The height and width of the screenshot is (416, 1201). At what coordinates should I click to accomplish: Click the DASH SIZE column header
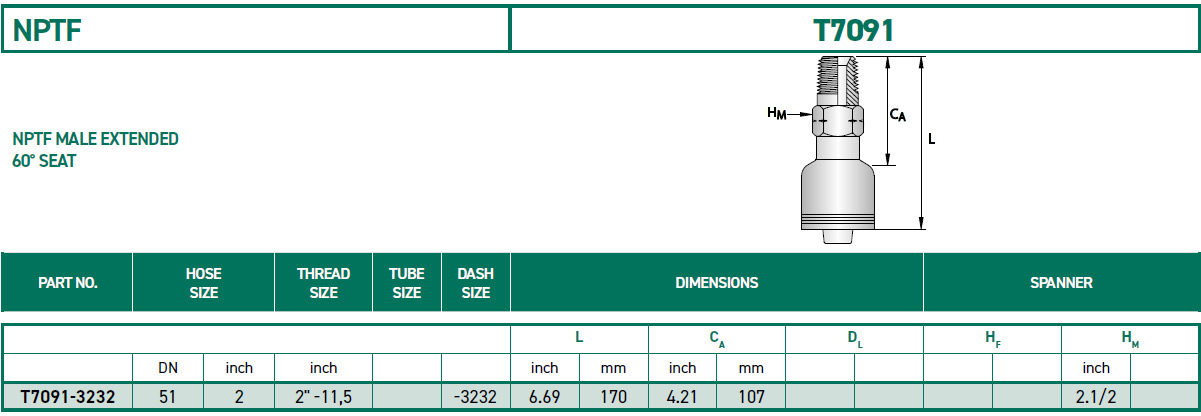click(x=475, y=283)
